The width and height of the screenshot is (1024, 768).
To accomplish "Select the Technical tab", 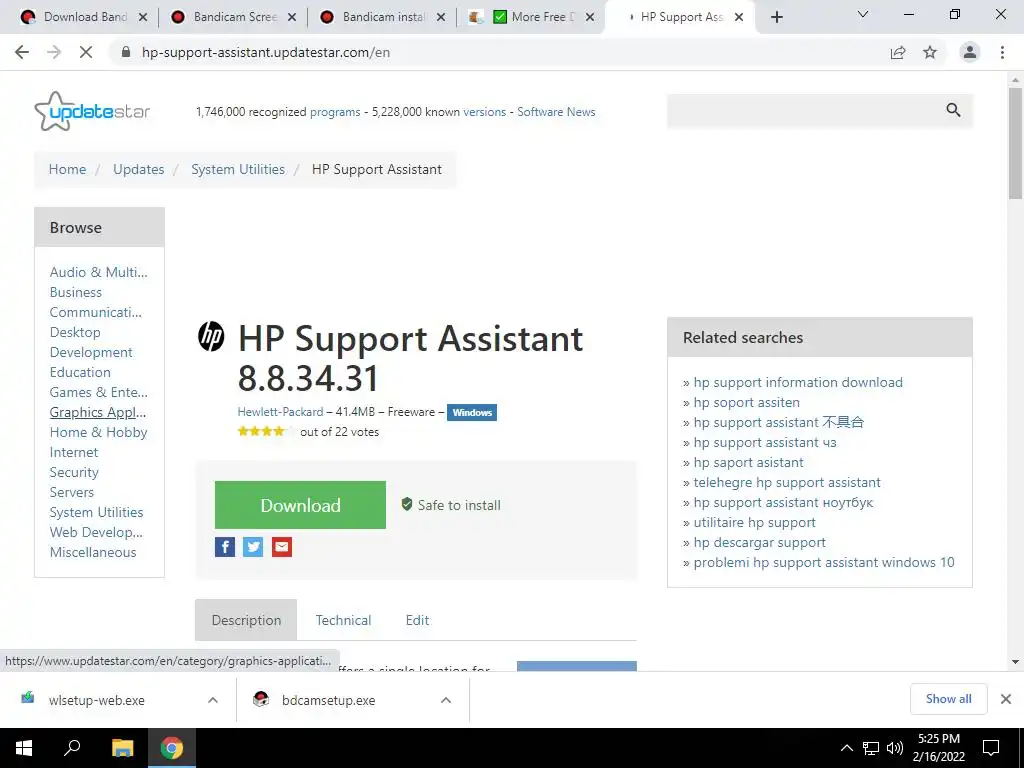I will tap(344, 620).
